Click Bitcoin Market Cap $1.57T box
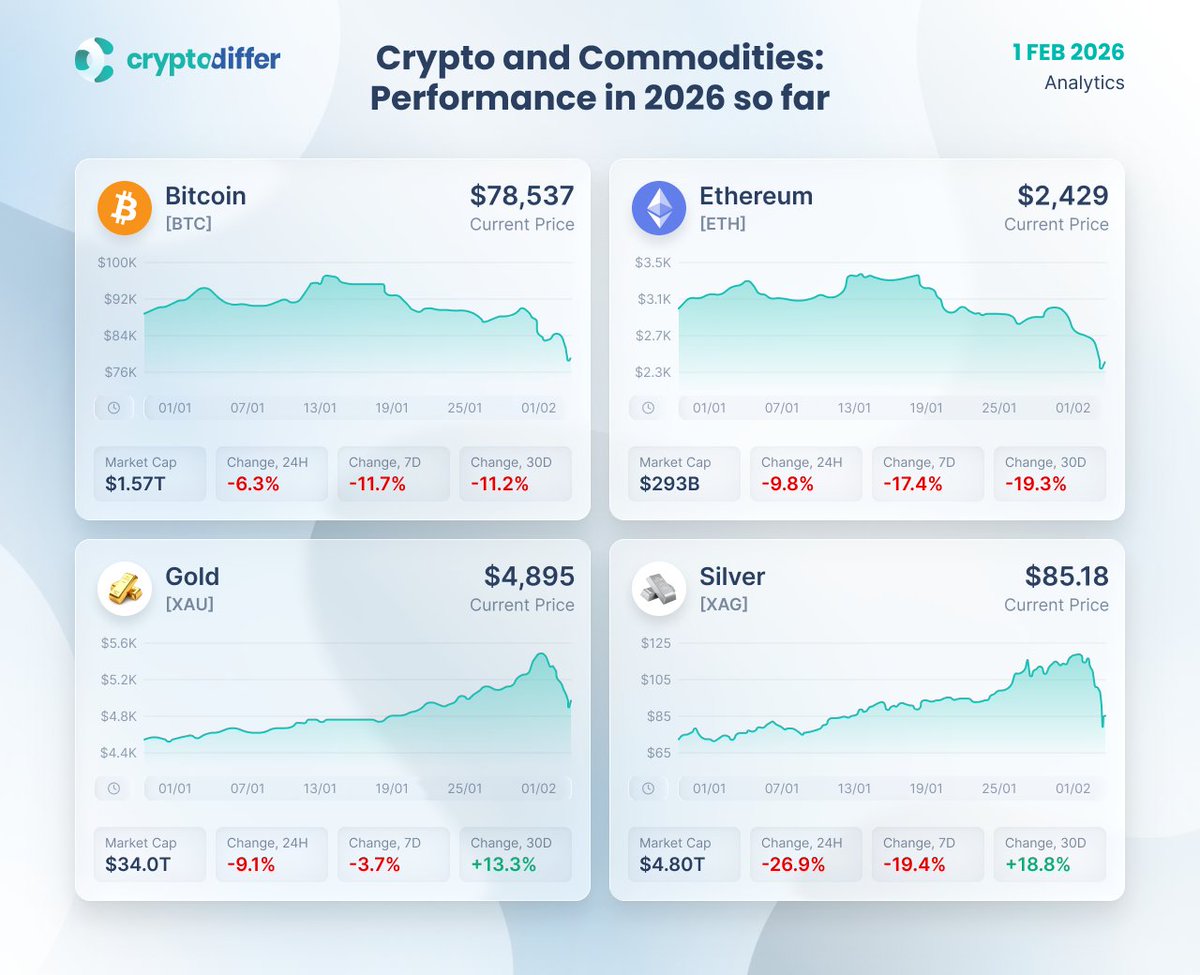Viewport: 1200px width, 975px height. coord(150,473)
